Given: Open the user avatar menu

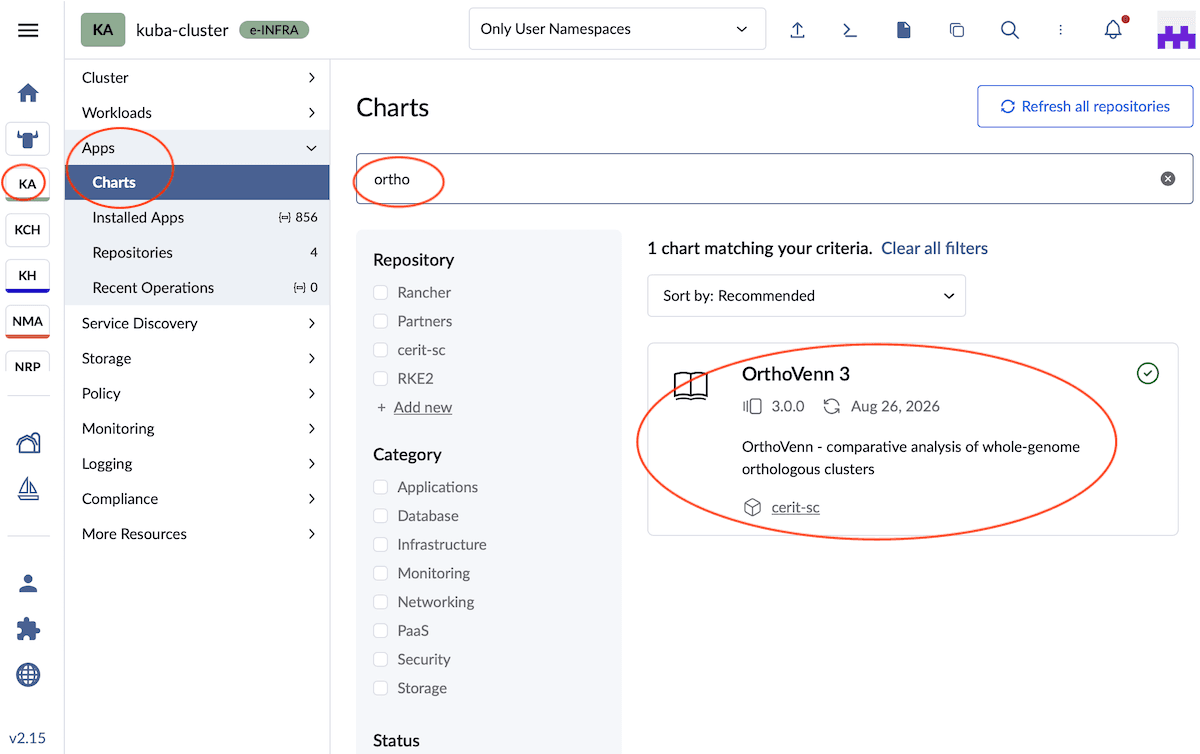Looking at the screenshot, I should pos(1176,30).
